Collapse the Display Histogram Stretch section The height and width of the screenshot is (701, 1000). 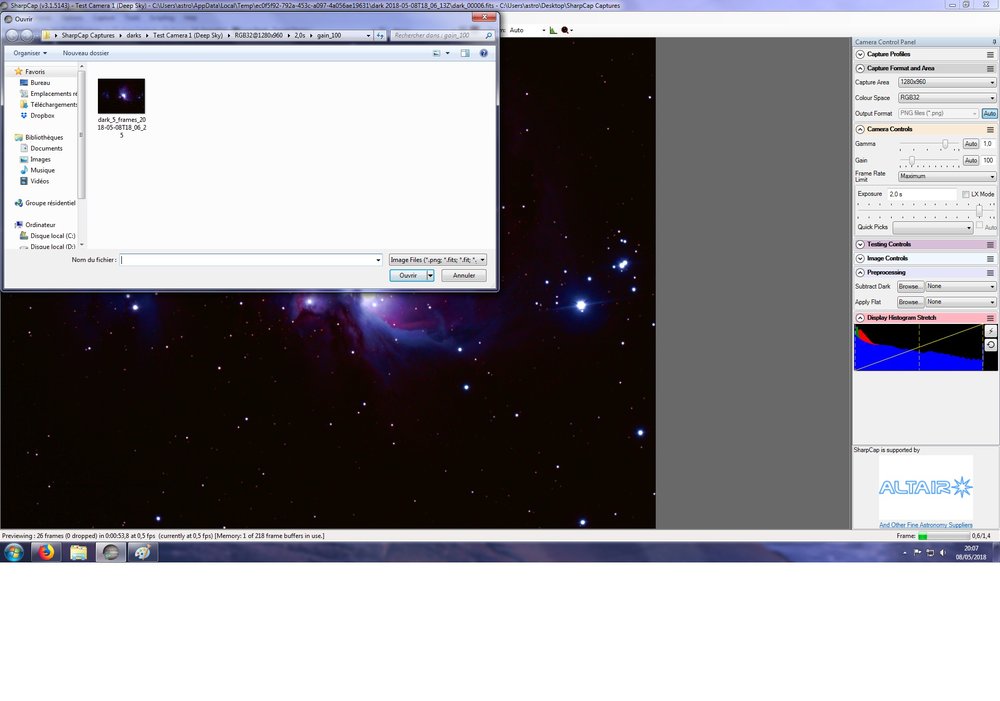point(860,318)
